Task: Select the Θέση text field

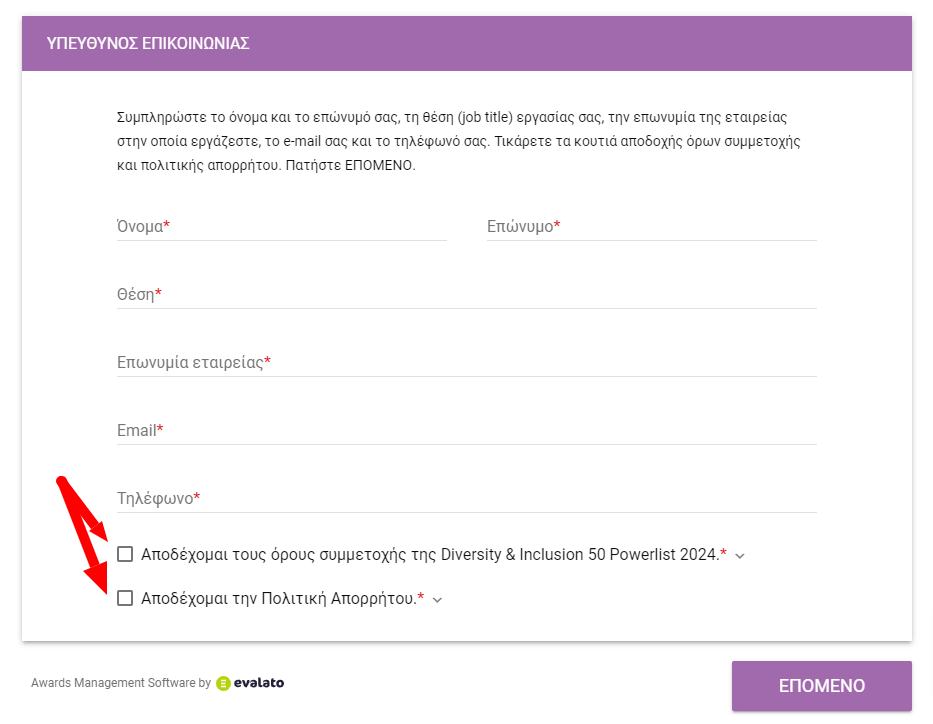Action: point(466,294)
